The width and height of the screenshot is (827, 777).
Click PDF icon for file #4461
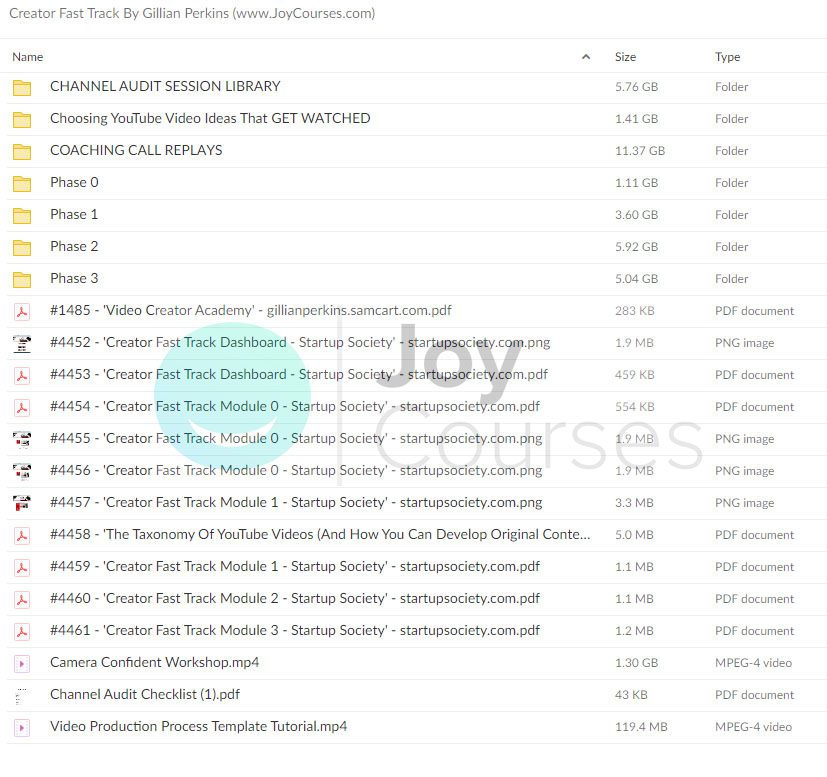[22, 631]
